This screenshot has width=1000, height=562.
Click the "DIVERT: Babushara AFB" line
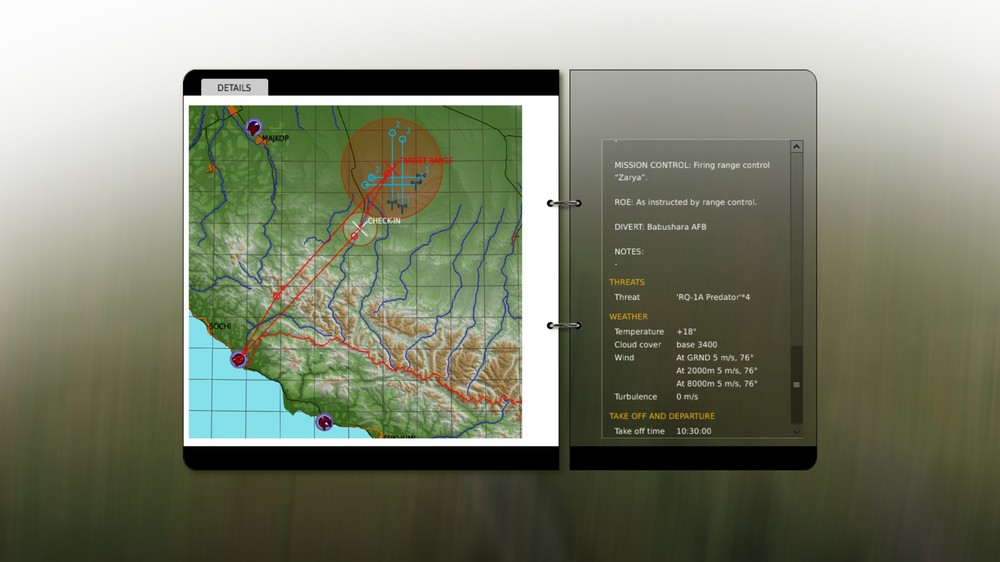tap(660, 226)
